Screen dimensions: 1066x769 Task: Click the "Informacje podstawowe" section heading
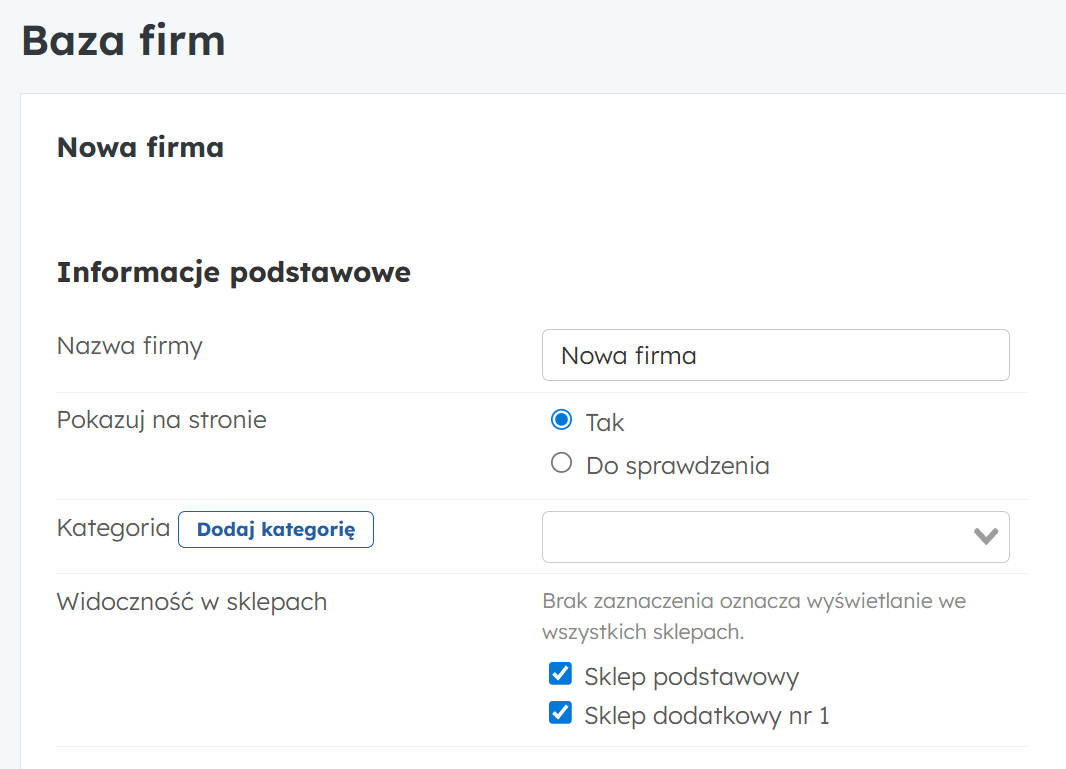233,272
